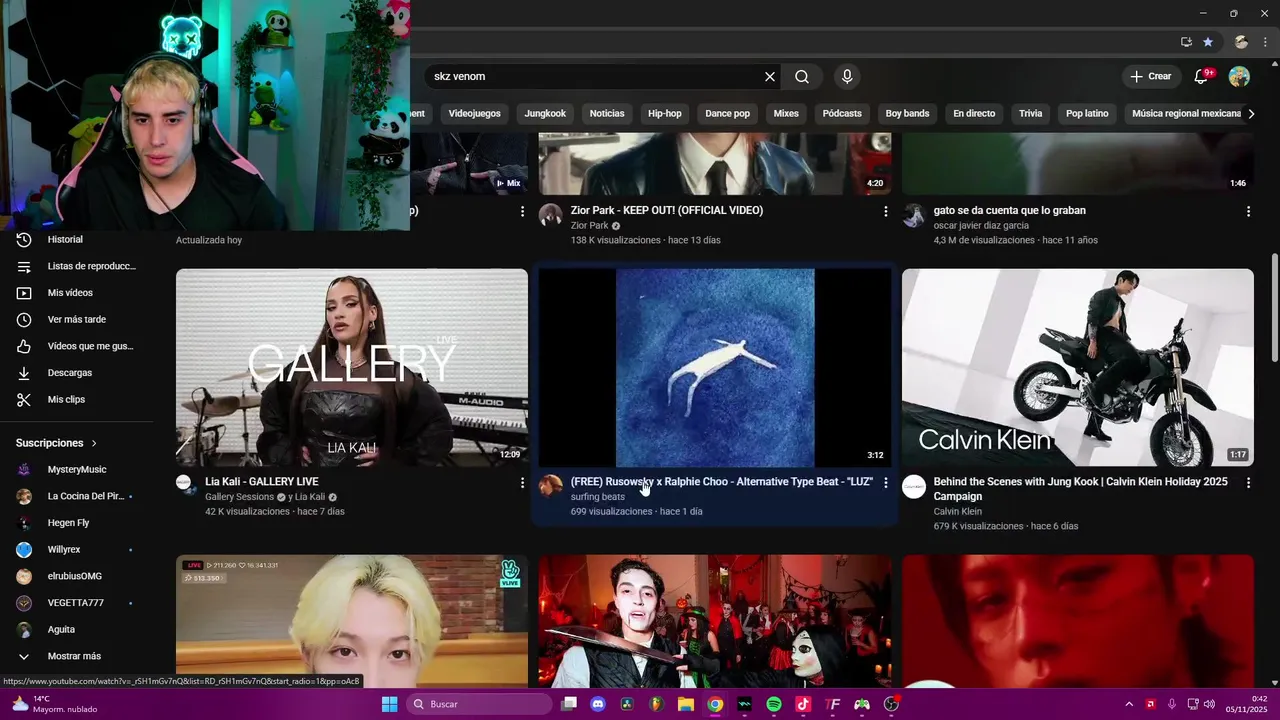The width and height of the screenshot is (1280, 720).
Task: Play the Calvin Klein motorcycle thumbnail
Action: pyautogui.click(x=1078, y=367)
